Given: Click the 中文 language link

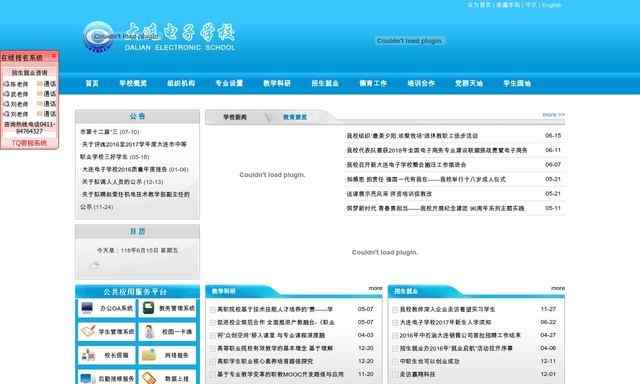Looking at the screenshot, I should [x=531, y=5].
